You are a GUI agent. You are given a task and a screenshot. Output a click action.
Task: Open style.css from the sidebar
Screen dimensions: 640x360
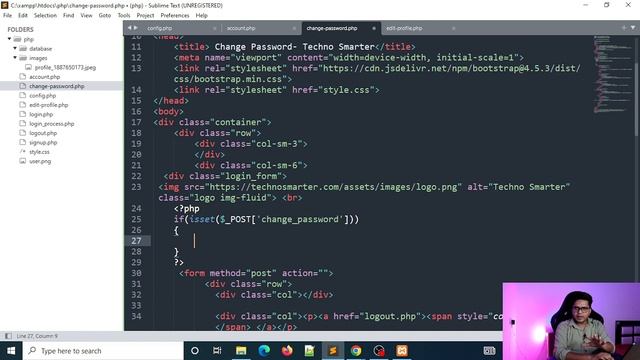39,152
